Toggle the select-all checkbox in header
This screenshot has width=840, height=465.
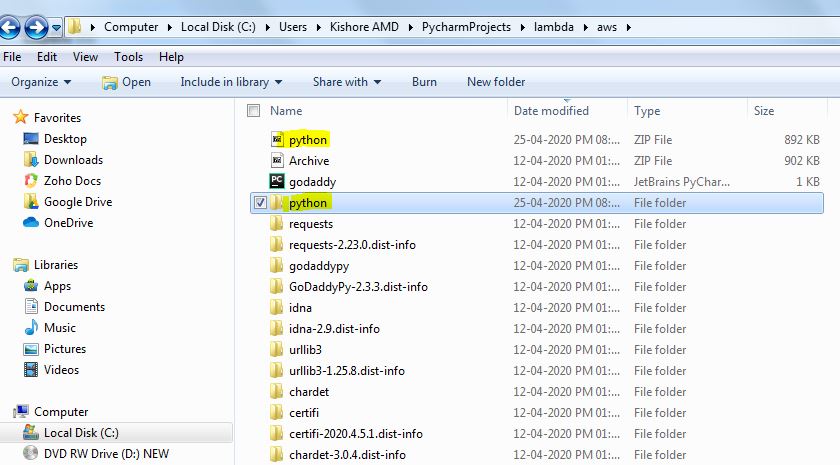pyautogui.click(x=253, y=111)
